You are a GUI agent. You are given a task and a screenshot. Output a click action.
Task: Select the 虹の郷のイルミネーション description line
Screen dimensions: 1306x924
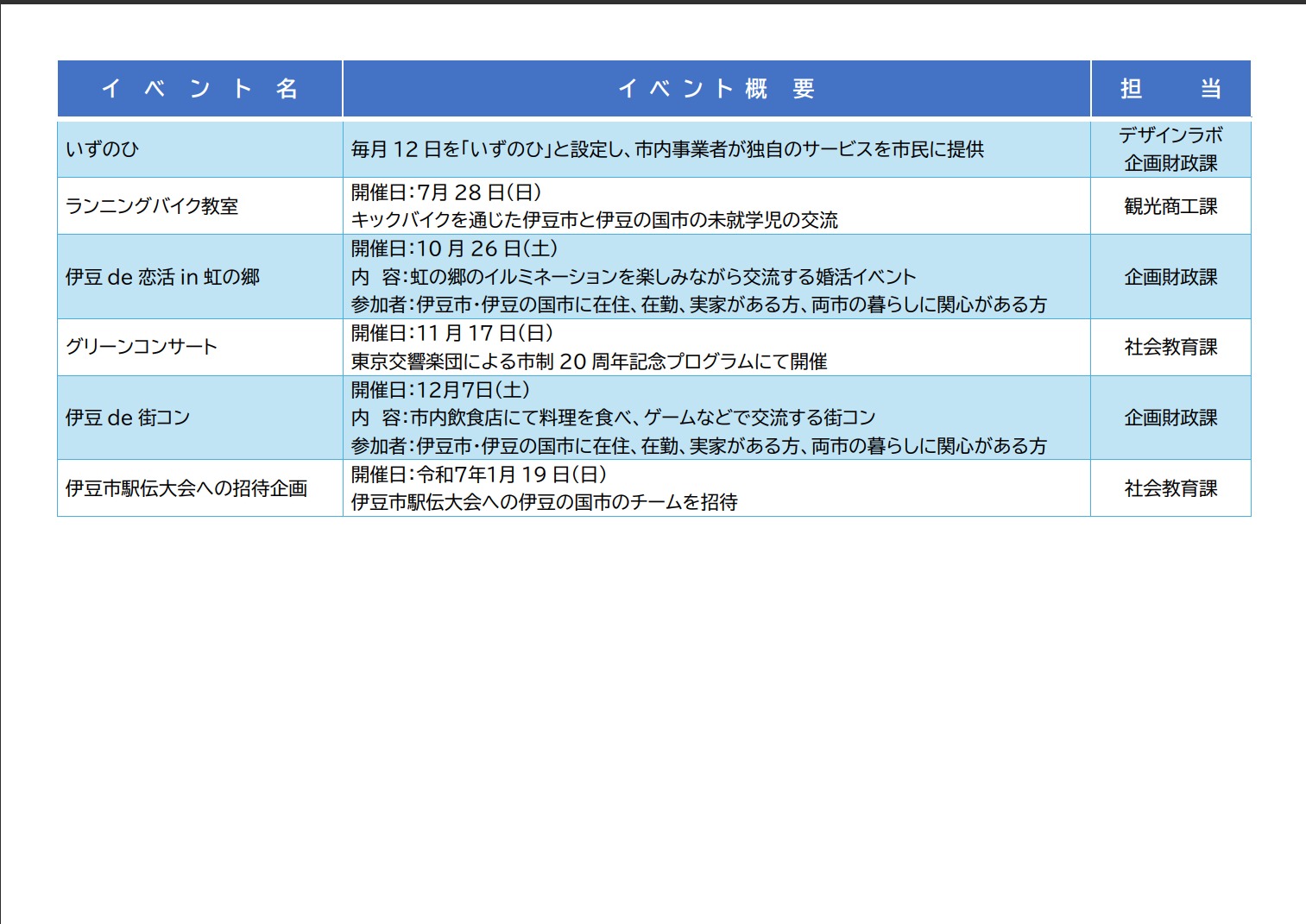coord(634,277)
